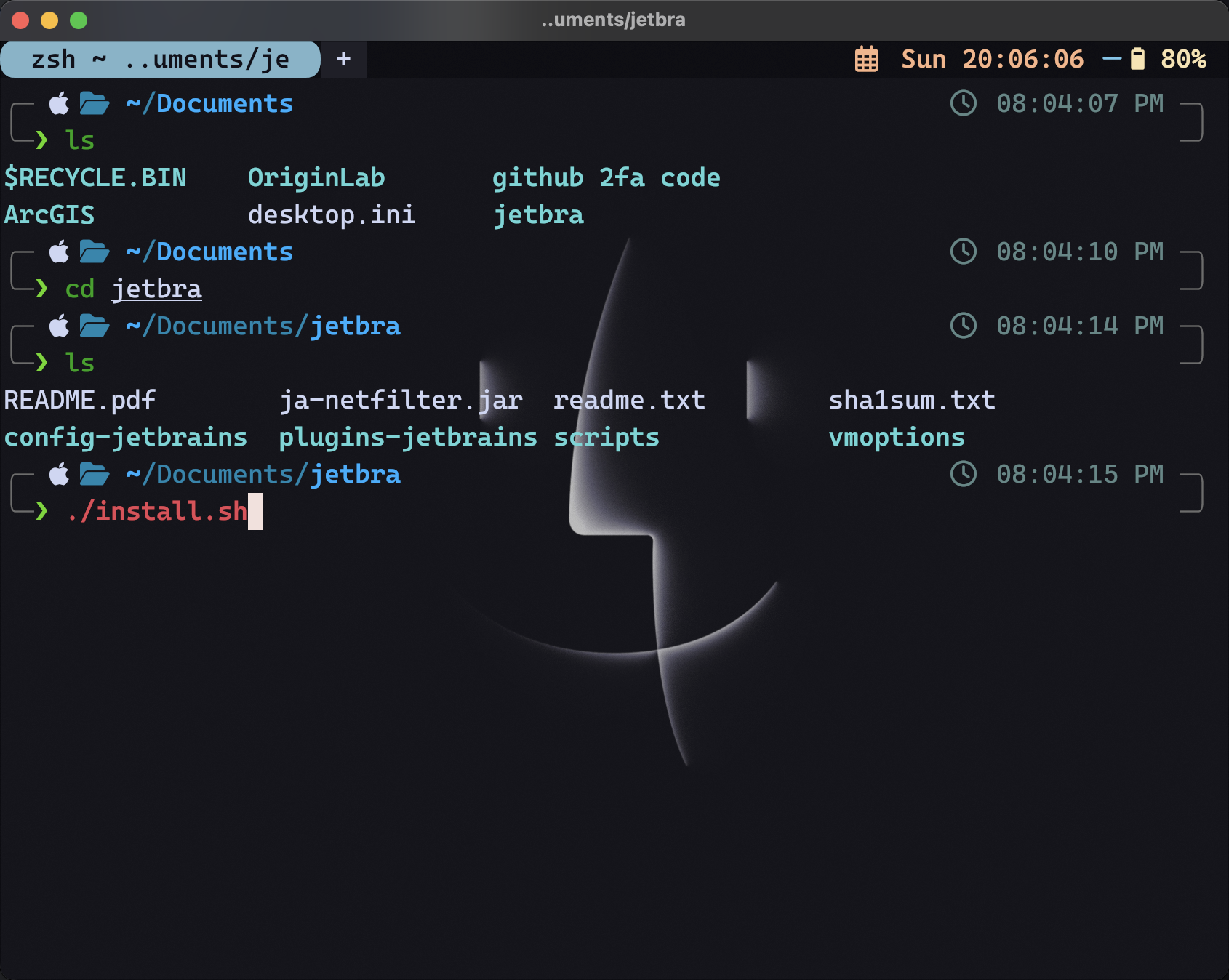Click the desktop.ini file name

[332, 214]
